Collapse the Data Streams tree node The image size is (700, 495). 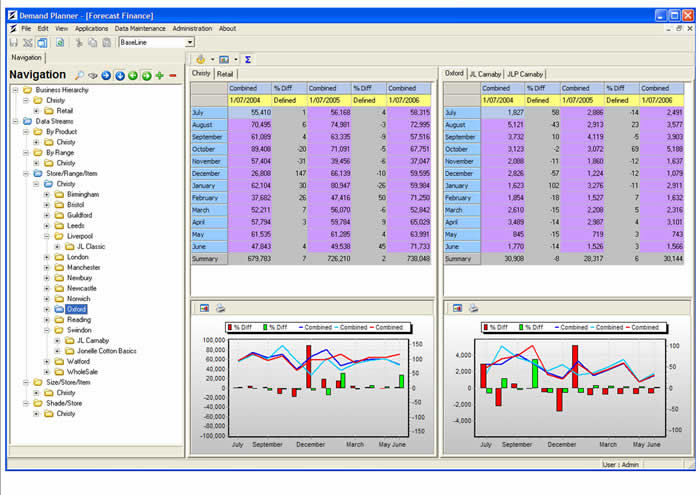coord(16,121)
